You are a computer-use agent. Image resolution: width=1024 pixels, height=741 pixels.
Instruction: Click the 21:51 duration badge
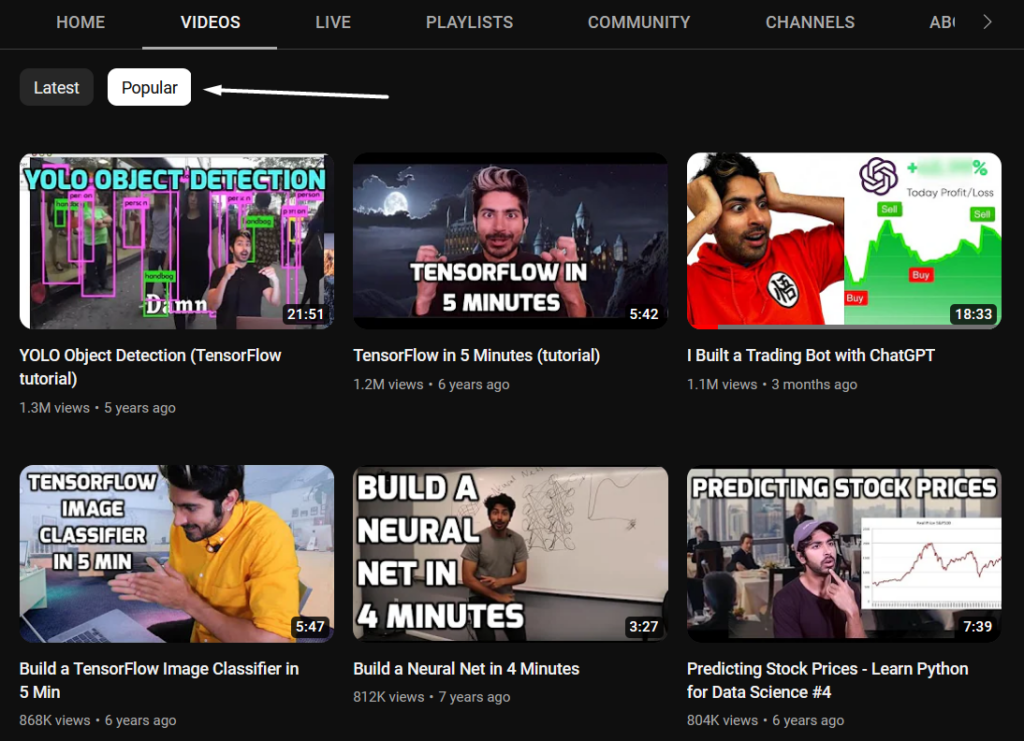tap(306, 314)
